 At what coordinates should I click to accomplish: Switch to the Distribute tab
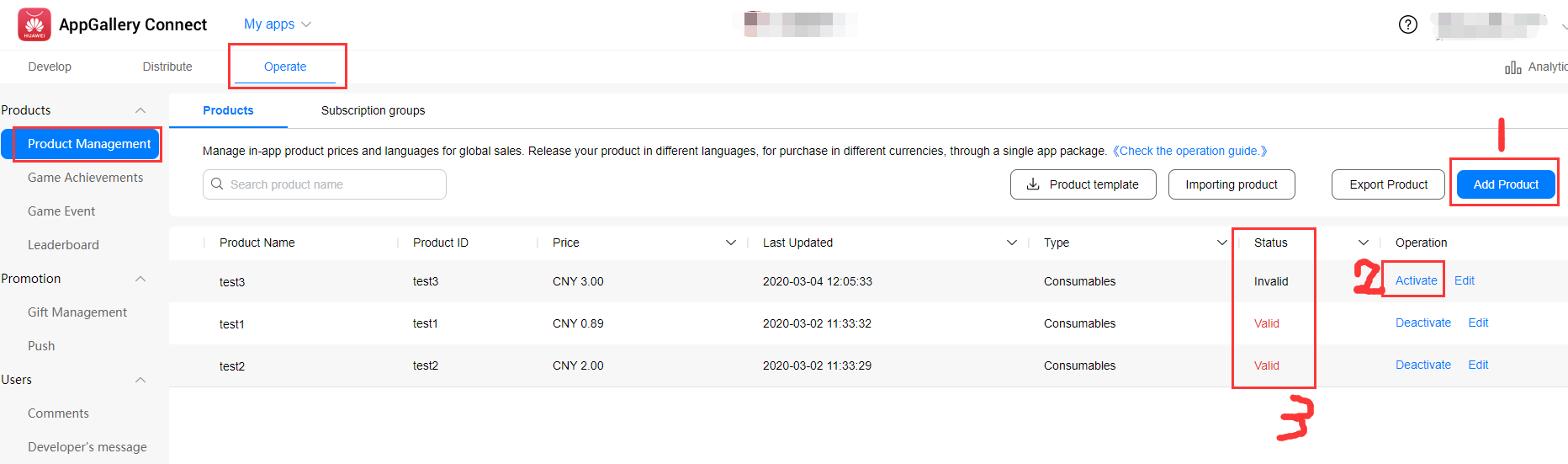167,67
